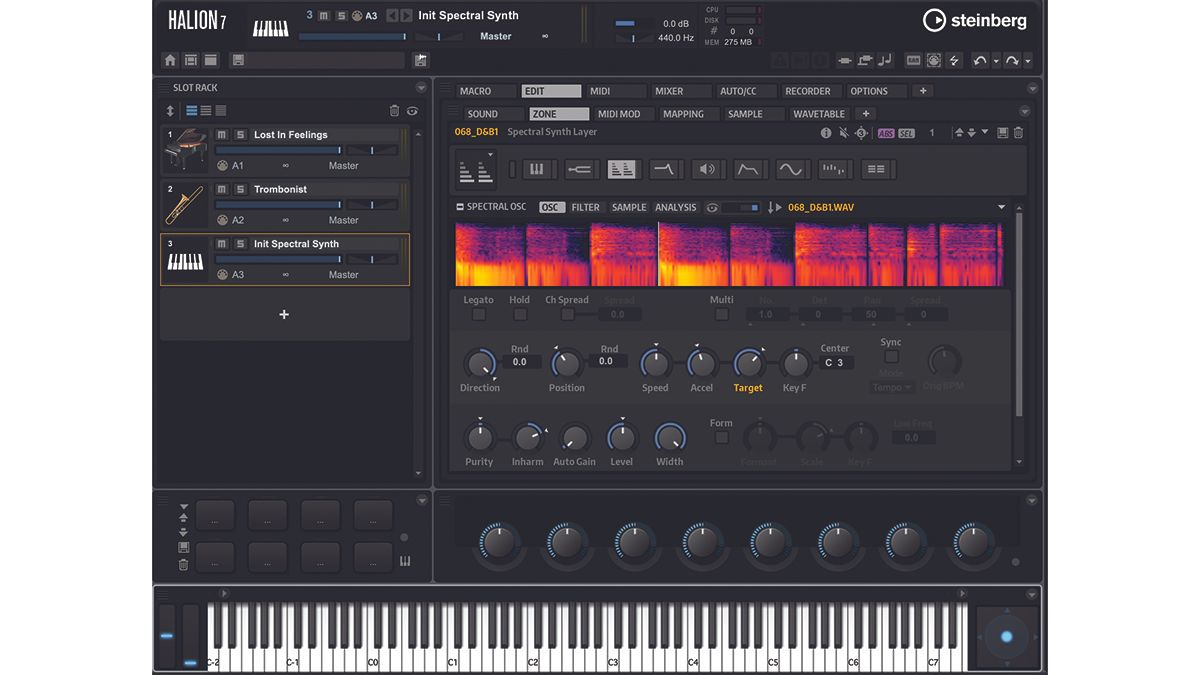
Task: Open the Wavetable tab
Action: point(819,114)
